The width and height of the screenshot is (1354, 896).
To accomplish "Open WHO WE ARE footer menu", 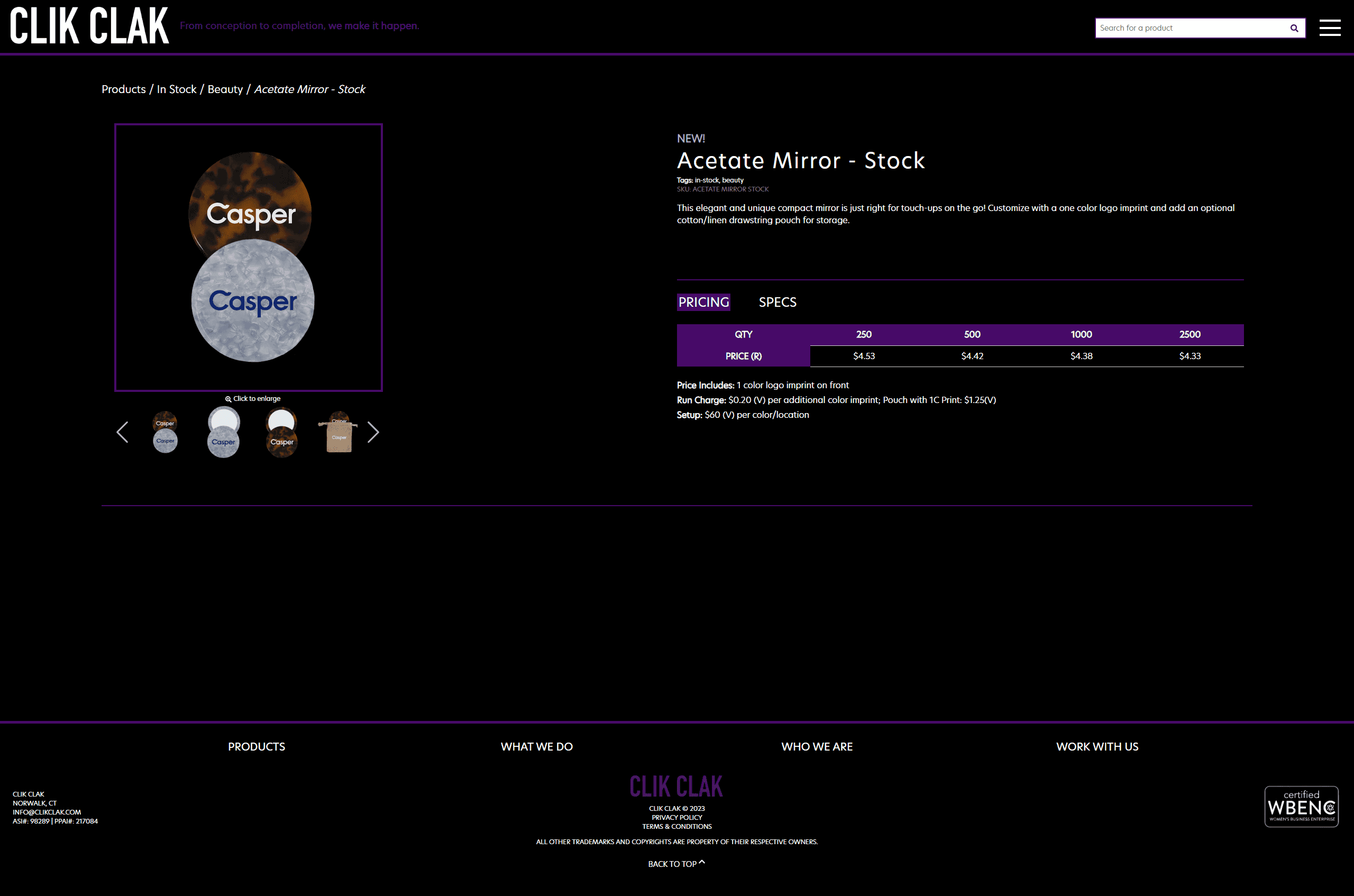I will click(817, 746).
